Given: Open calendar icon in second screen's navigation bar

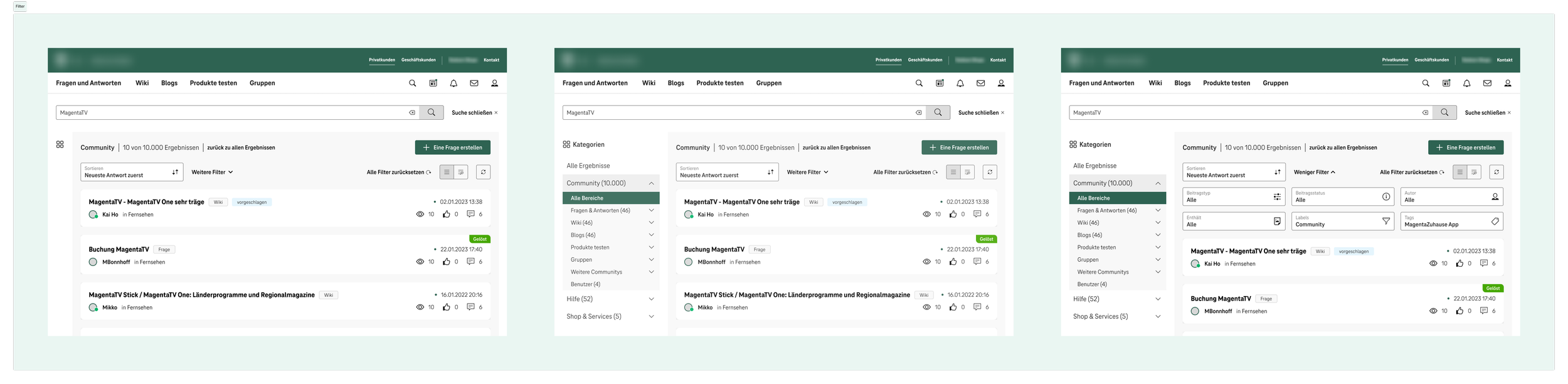Looking at the screenshot, I should (x=940, y=83).
